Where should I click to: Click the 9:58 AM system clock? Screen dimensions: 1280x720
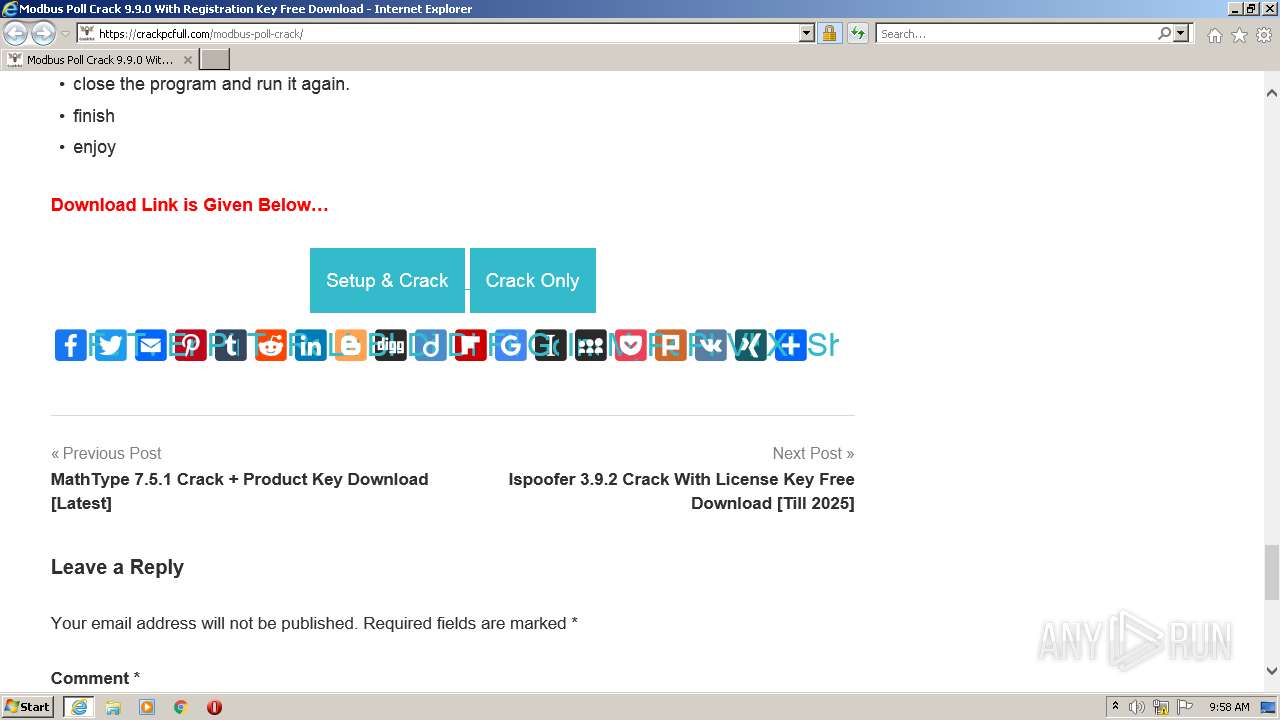click(1229, 707)
